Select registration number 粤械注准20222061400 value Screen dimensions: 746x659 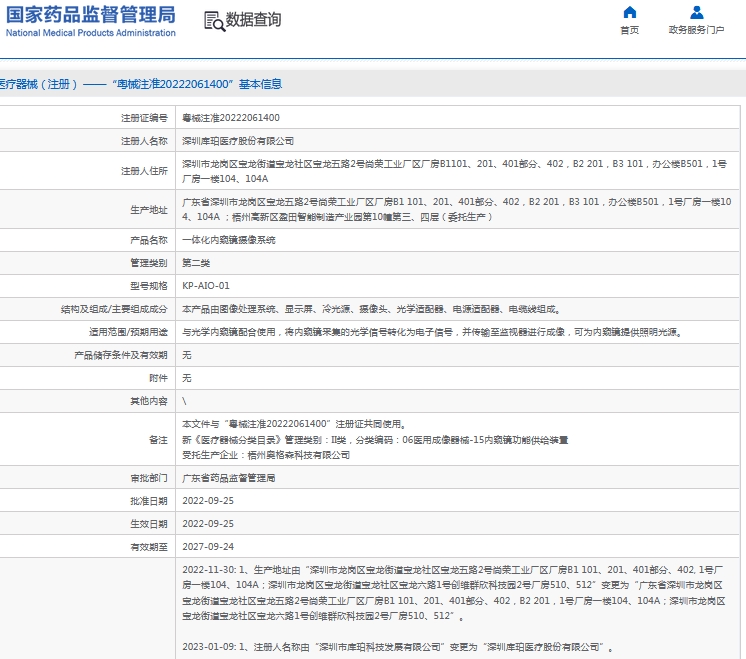click(x=231, y=118)
